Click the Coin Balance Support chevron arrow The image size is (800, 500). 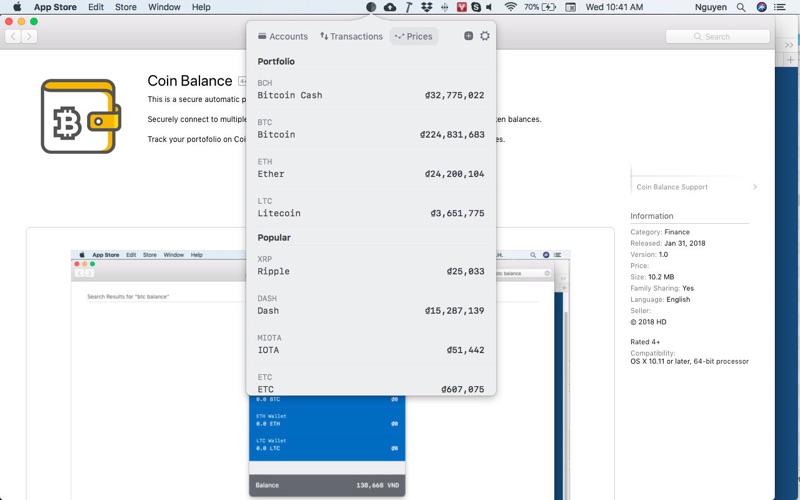pyautogui.click(x=755, y=187)
